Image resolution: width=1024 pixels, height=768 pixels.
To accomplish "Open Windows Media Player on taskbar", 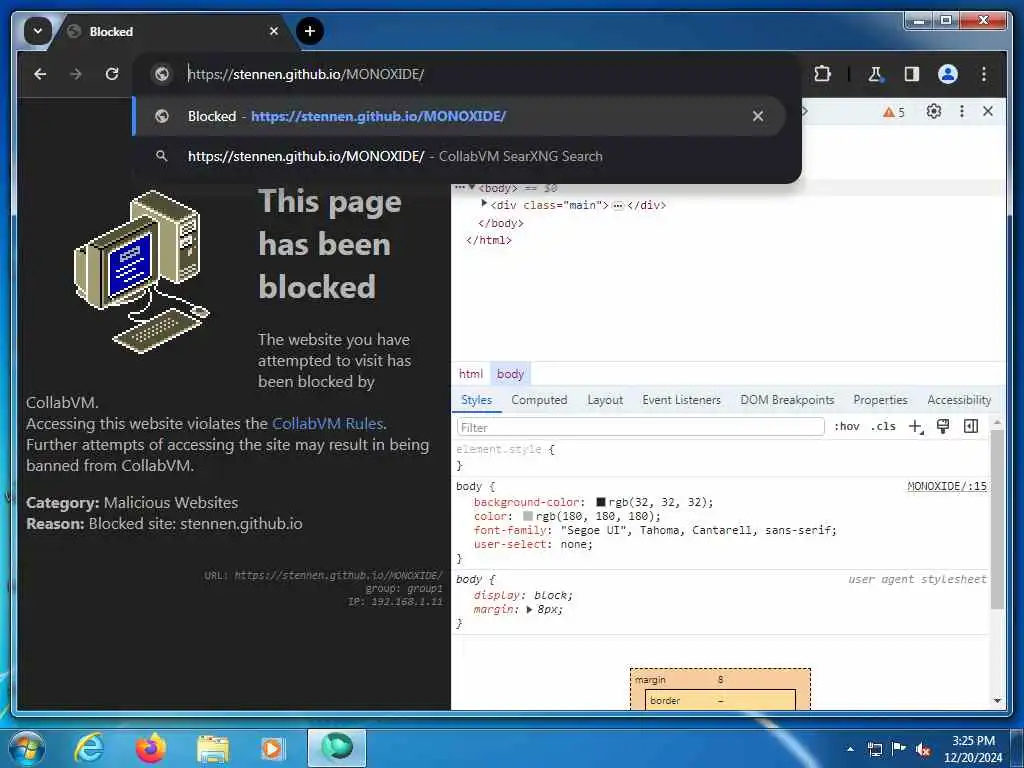I will 272,749.
